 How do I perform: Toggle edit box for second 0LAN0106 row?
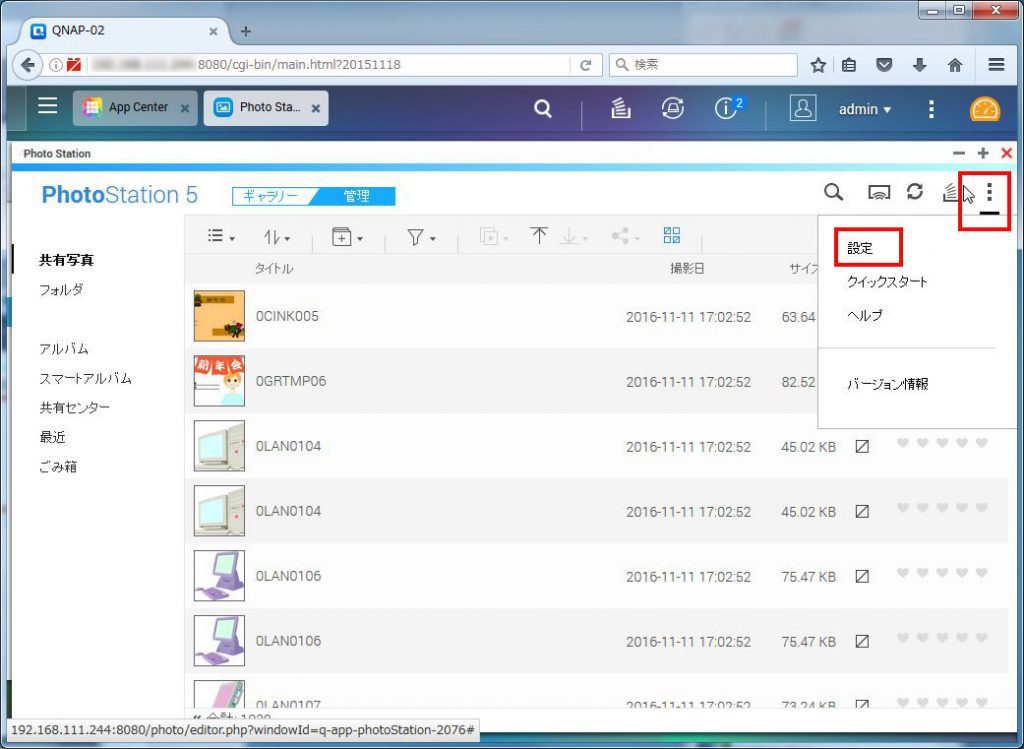[862, 641]
